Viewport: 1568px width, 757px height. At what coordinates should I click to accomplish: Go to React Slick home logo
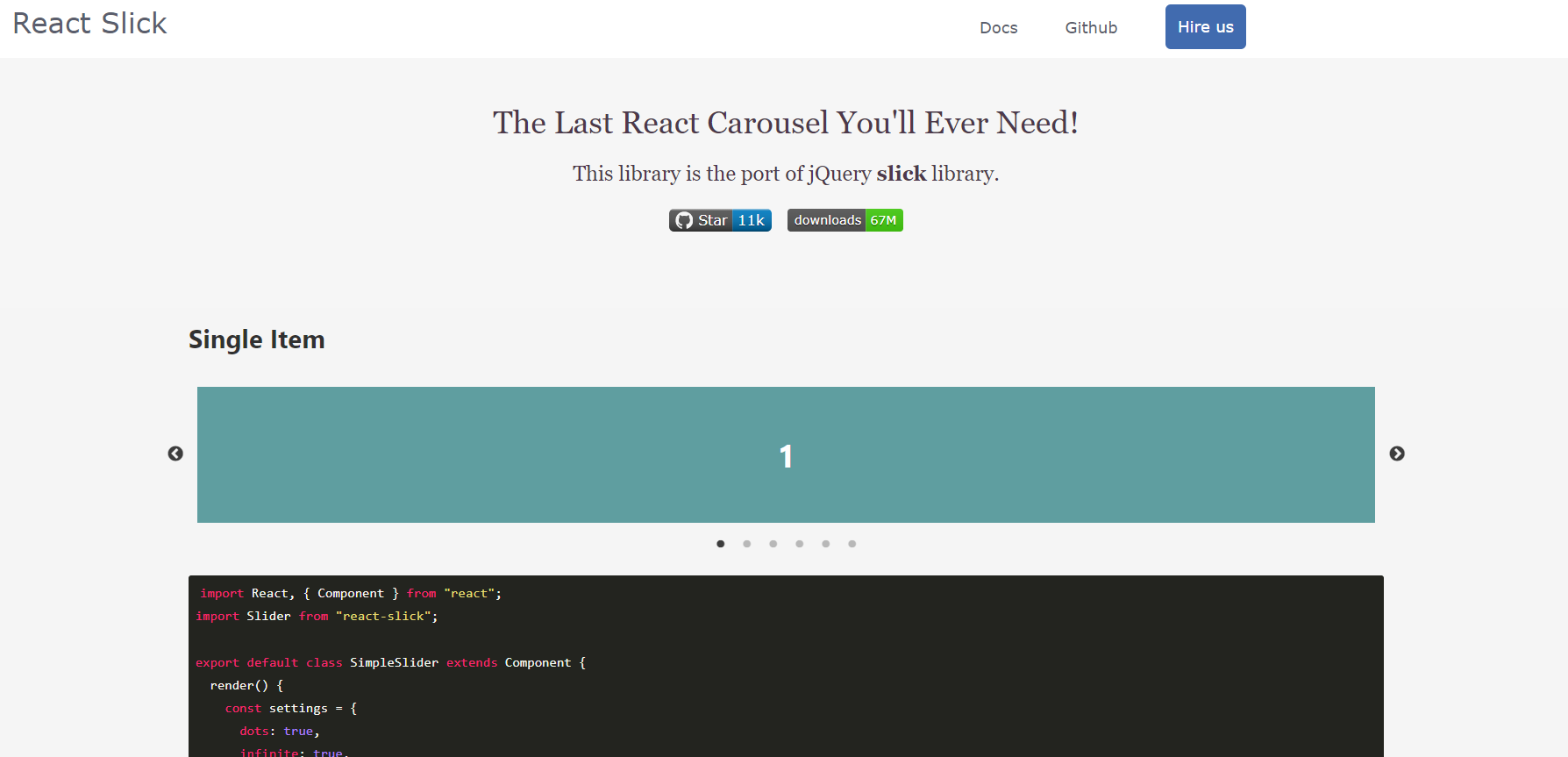point(89,24)
